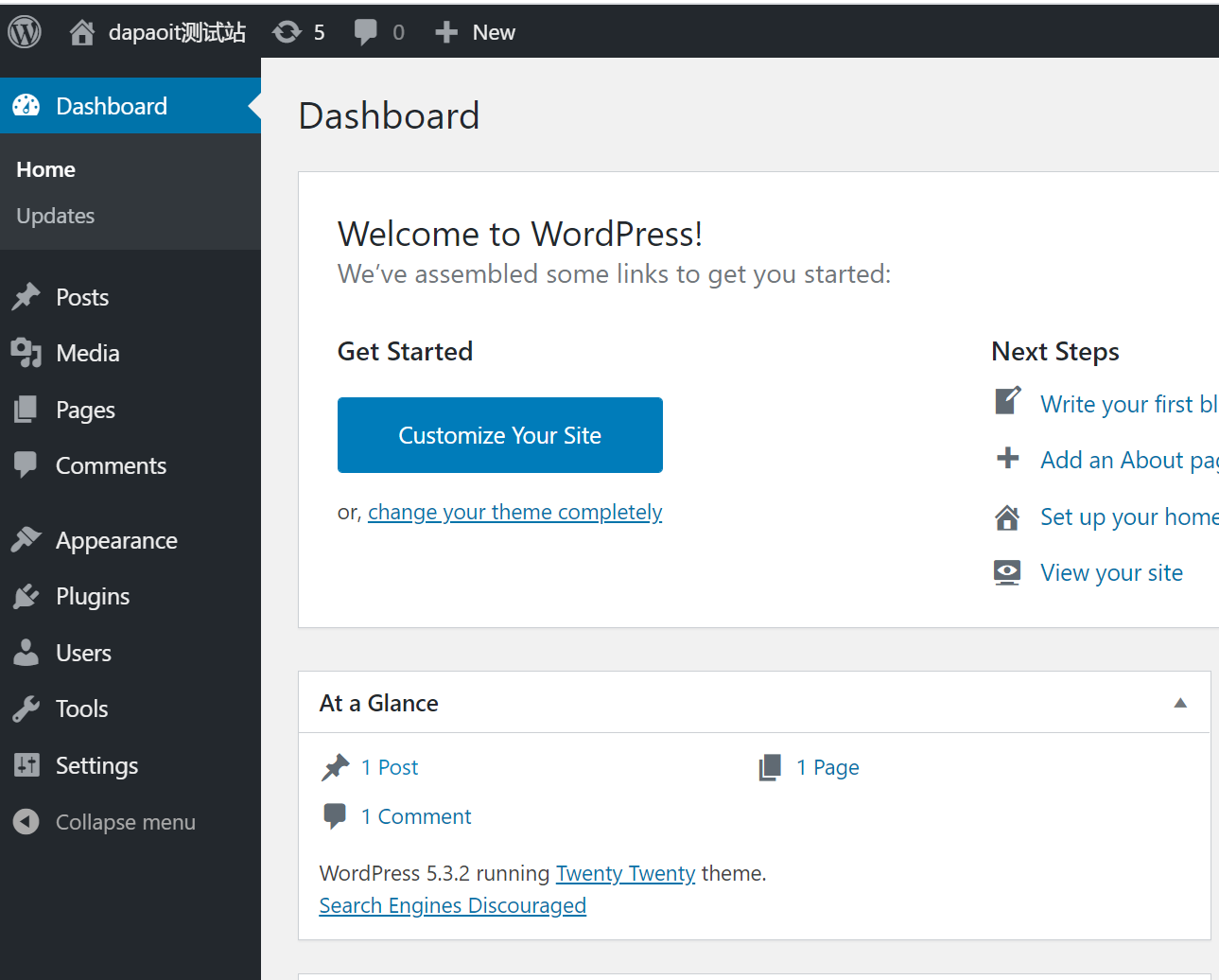Click the home icon beside the site name
The height and width of the screenshot is (980, 1219).
[x=82, y=33]
